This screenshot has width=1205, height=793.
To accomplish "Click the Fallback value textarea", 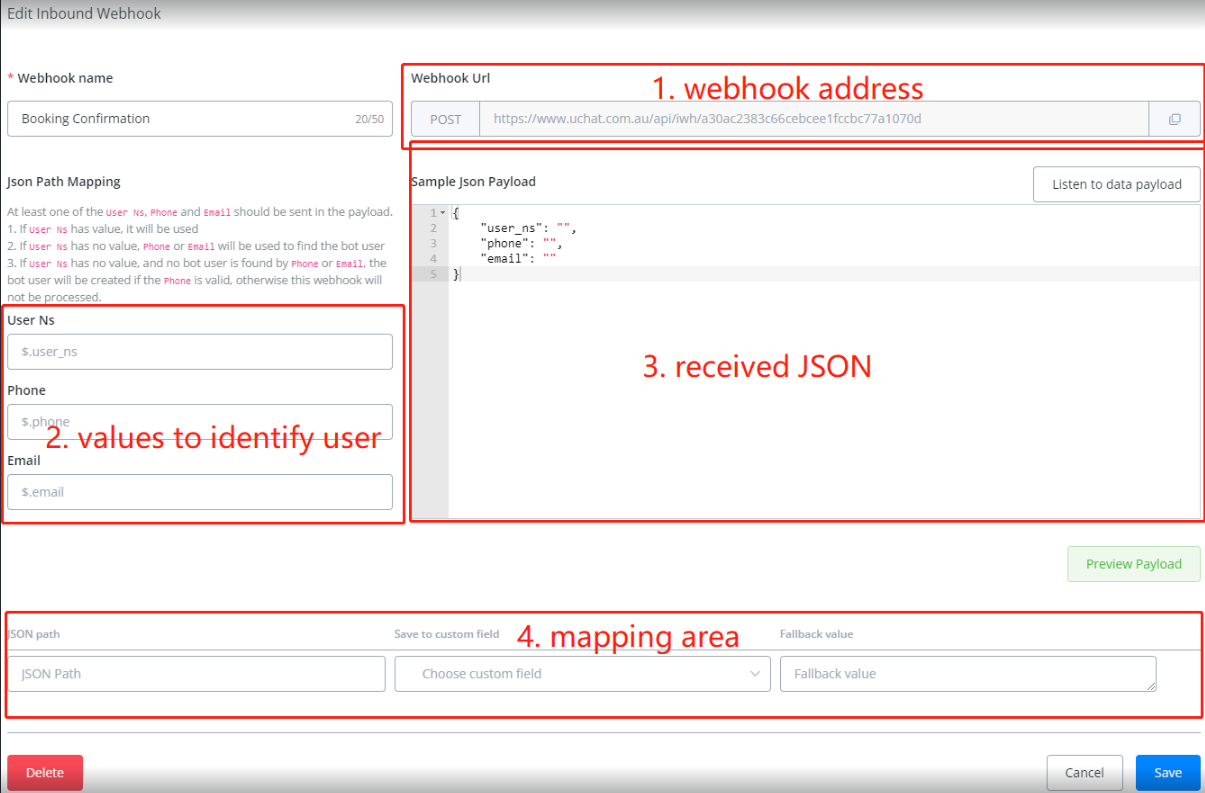I will tap(967, 674).
